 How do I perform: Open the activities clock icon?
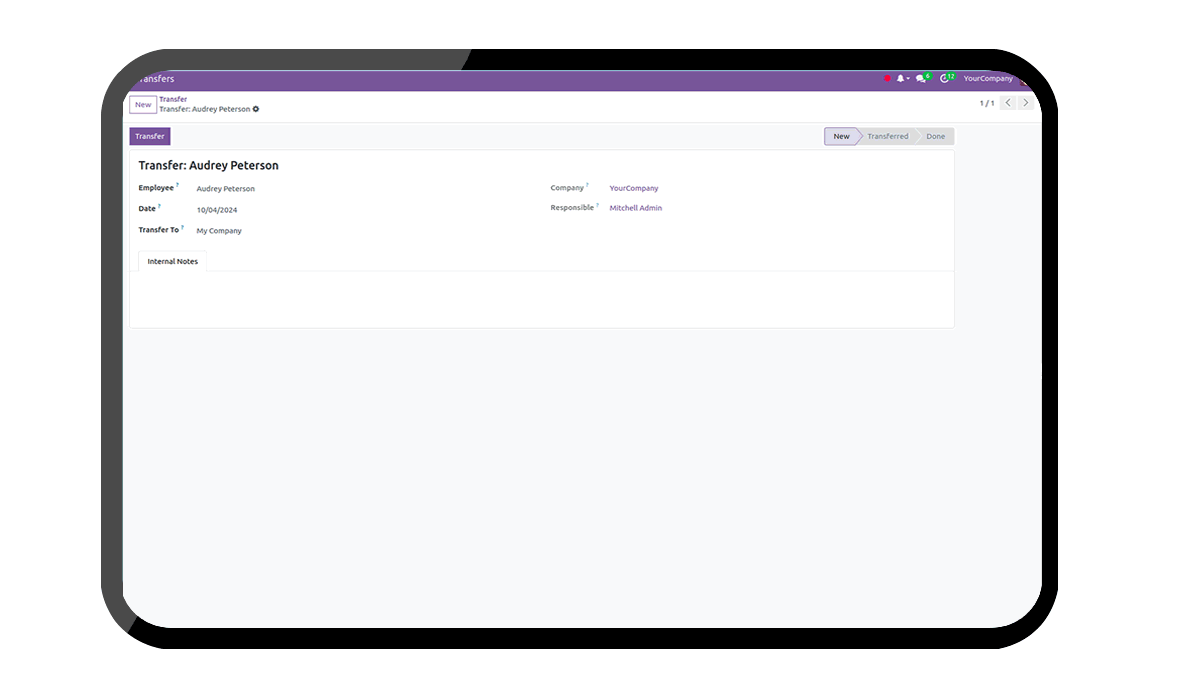[945, 78]
